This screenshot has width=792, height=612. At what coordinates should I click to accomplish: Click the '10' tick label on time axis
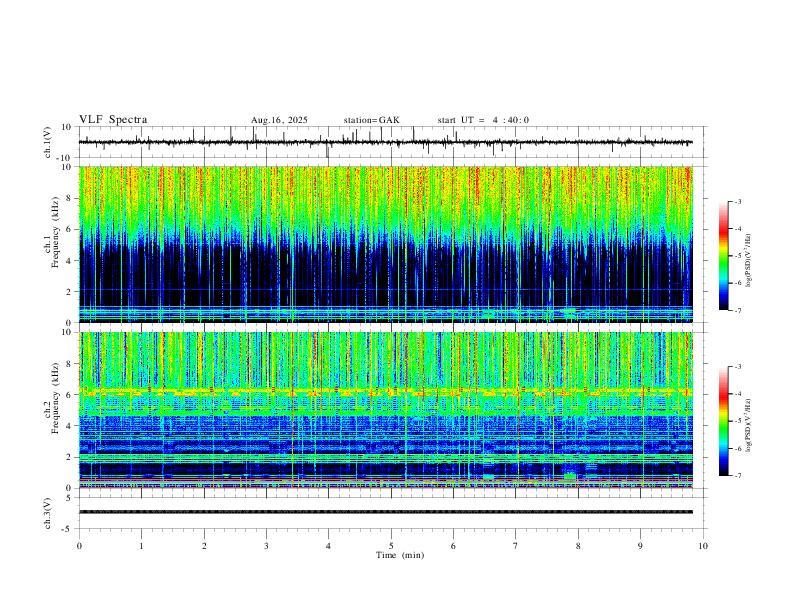(x=703, y=546)
